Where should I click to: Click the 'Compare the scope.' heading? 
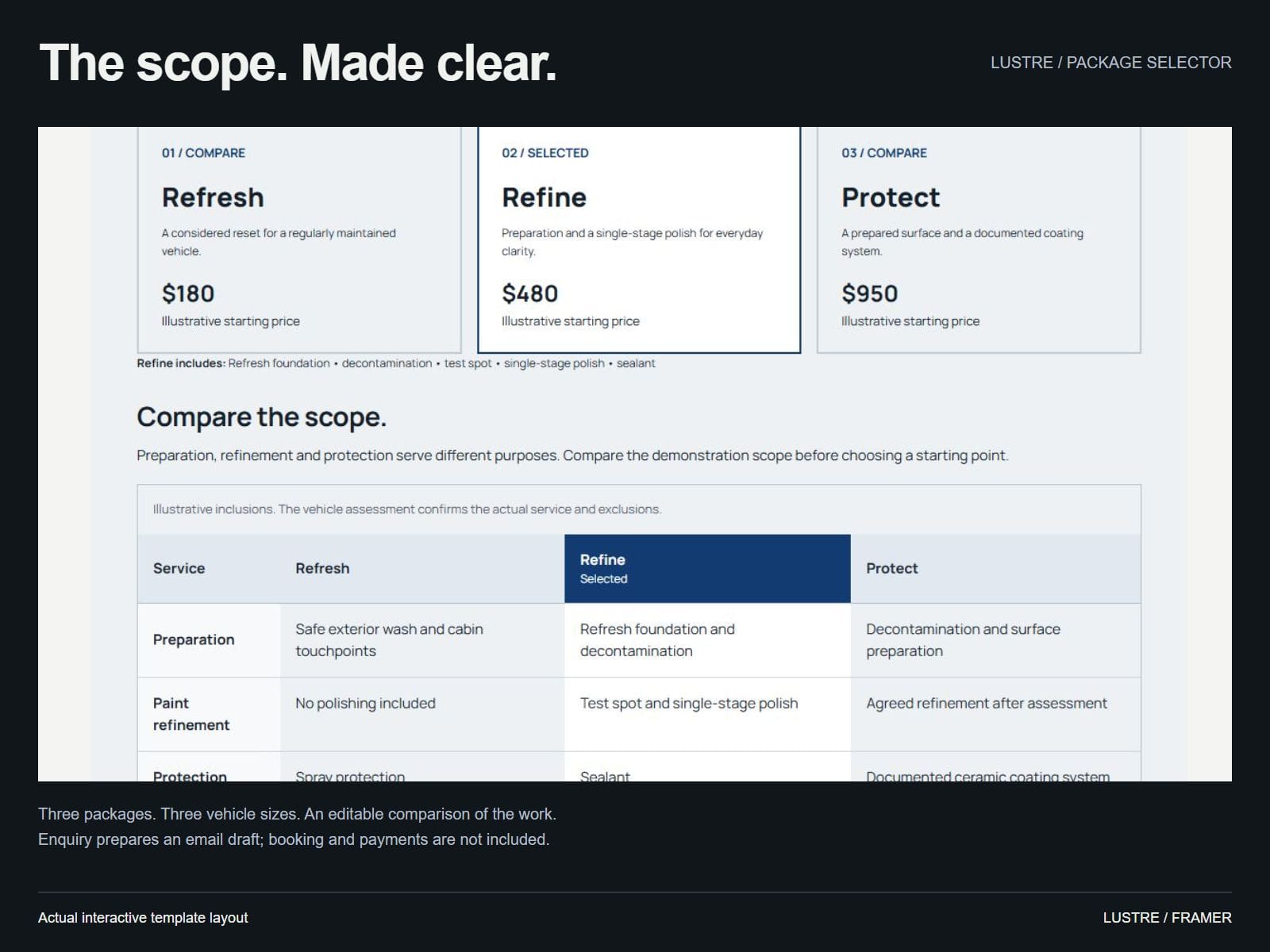click(x=261, y=417)
